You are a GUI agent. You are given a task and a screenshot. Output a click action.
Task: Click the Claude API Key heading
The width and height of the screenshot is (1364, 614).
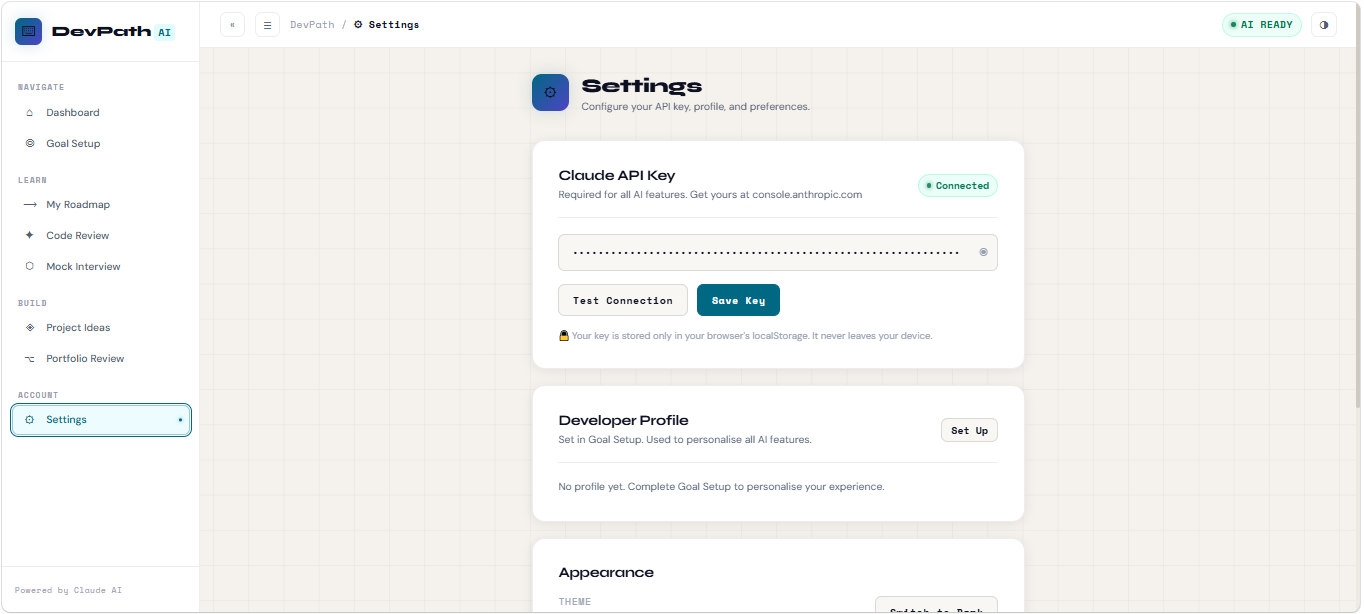coord(617,175)
